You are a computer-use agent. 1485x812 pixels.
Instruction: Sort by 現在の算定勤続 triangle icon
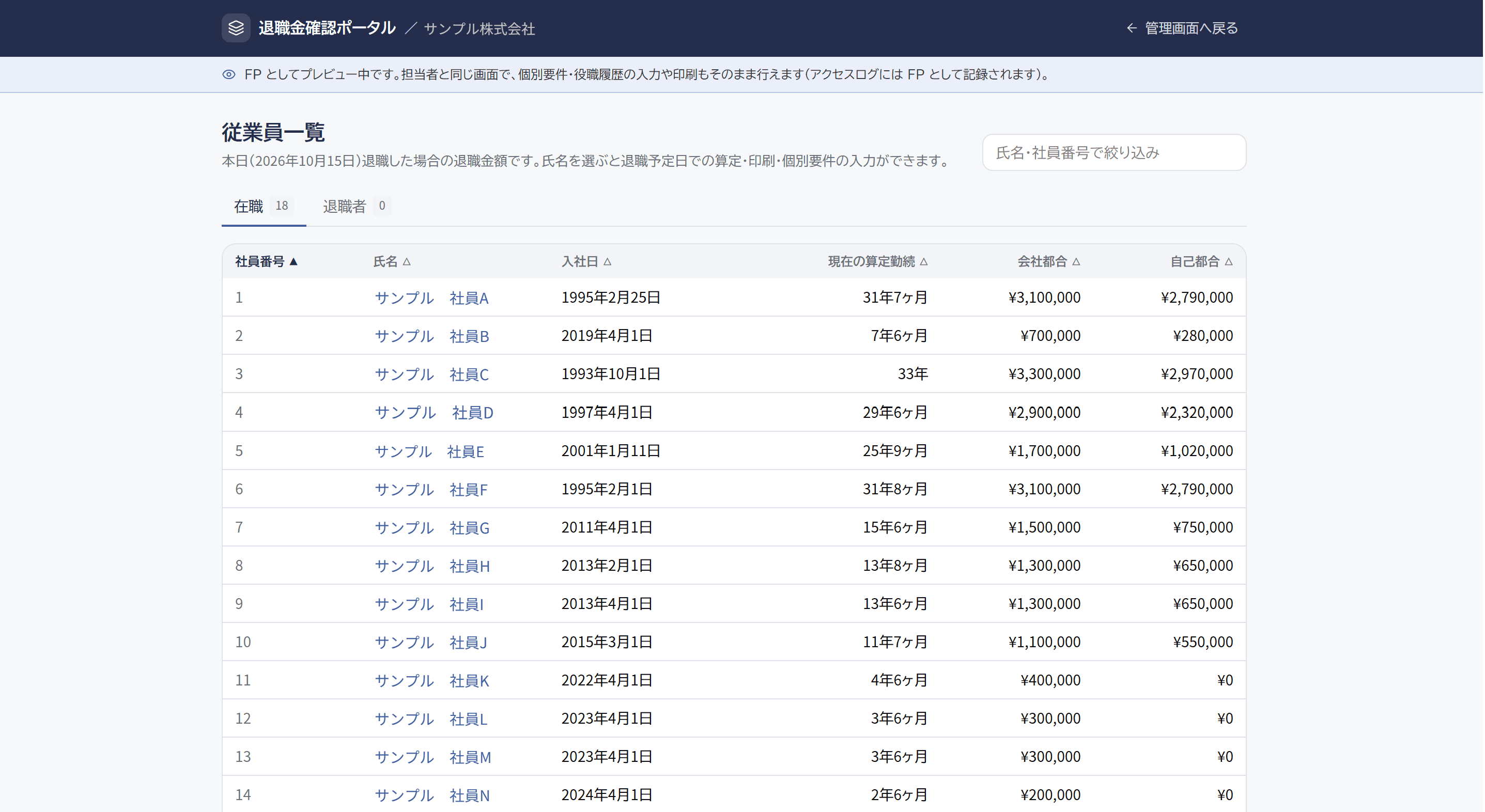click(923, 262)
